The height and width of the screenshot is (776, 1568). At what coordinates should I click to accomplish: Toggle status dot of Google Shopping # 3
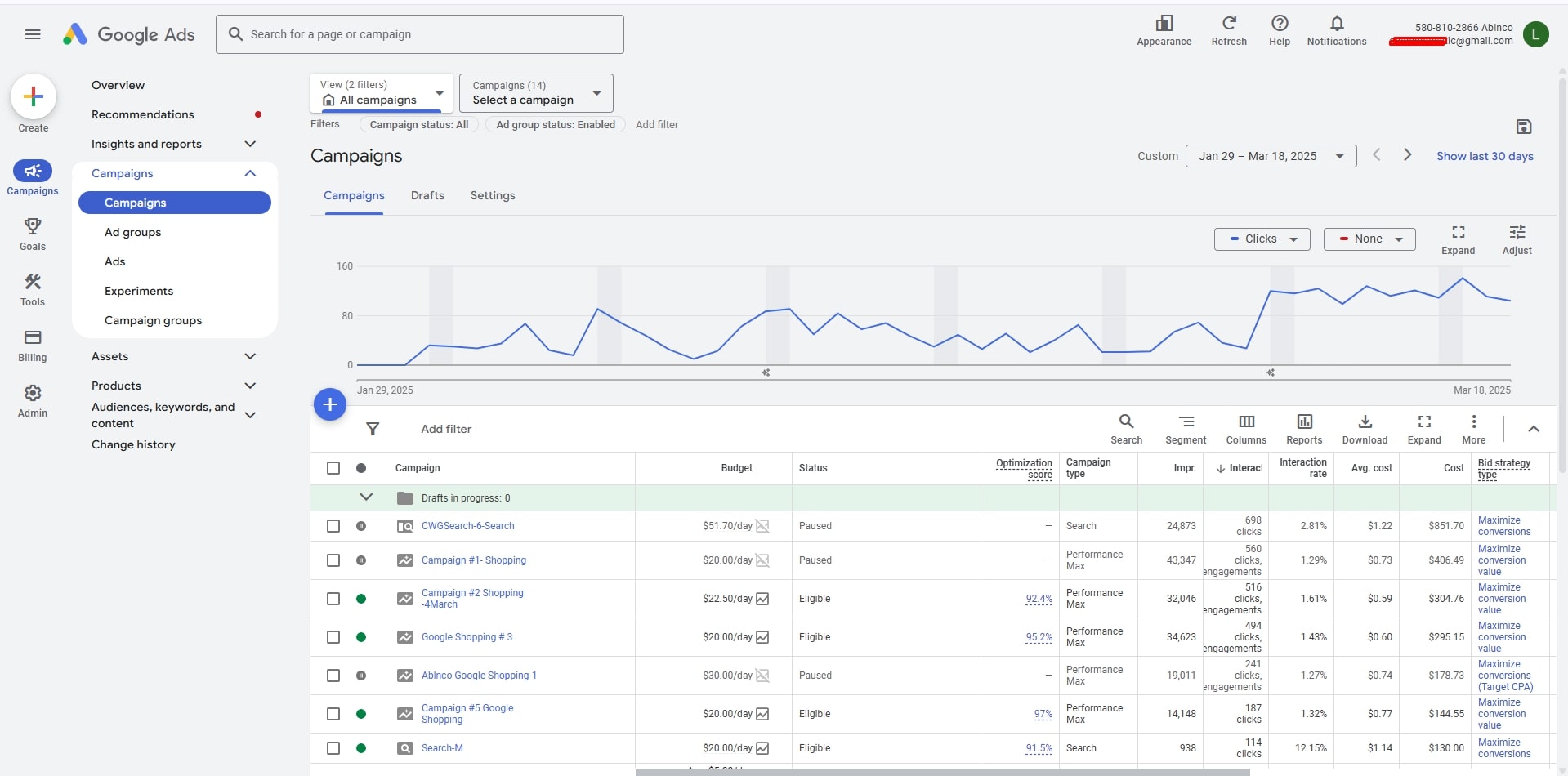[361, 637]
